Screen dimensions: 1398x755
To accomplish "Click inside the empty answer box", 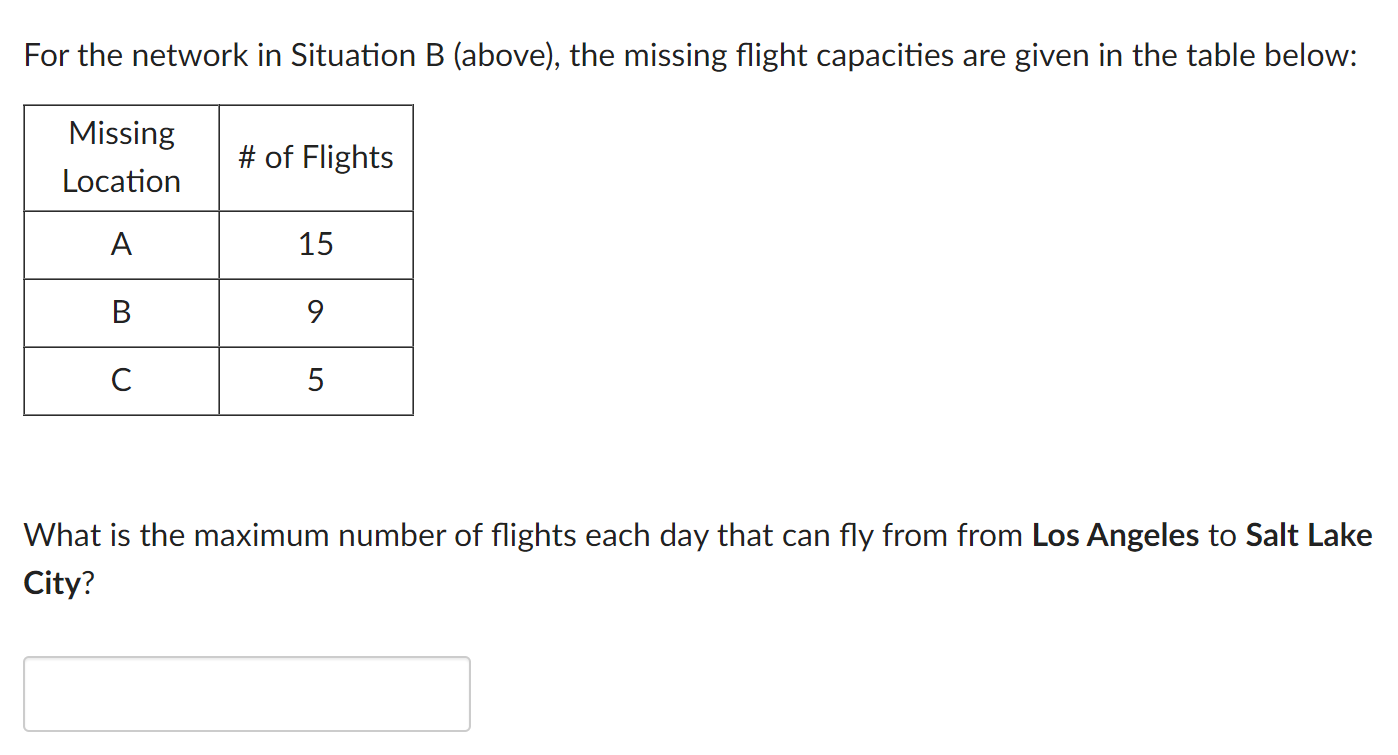I will 246,693.
